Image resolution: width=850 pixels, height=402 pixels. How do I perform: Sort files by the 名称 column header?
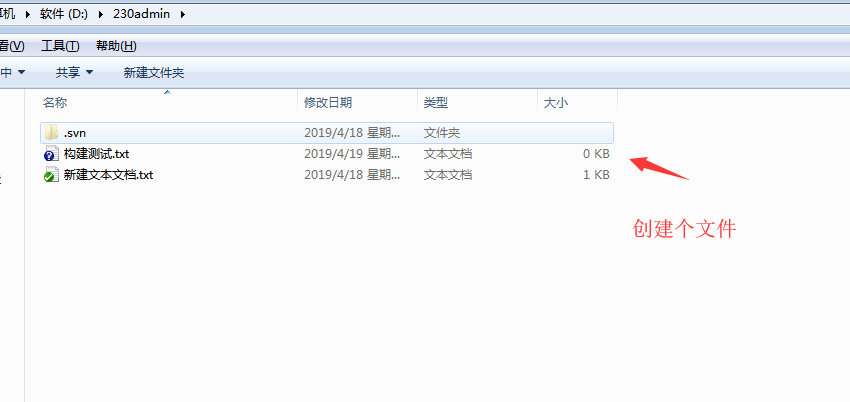tap(55, 103)
